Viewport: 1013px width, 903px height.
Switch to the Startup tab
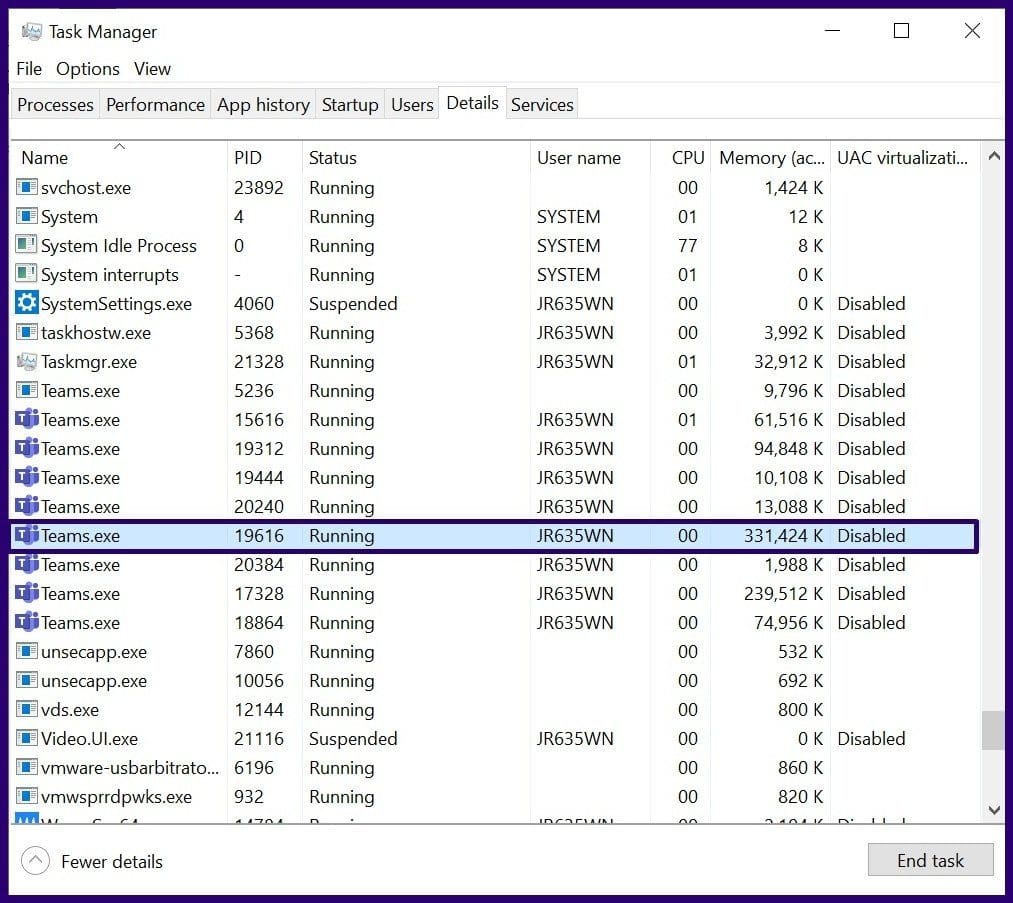click(x=350, y=105)
